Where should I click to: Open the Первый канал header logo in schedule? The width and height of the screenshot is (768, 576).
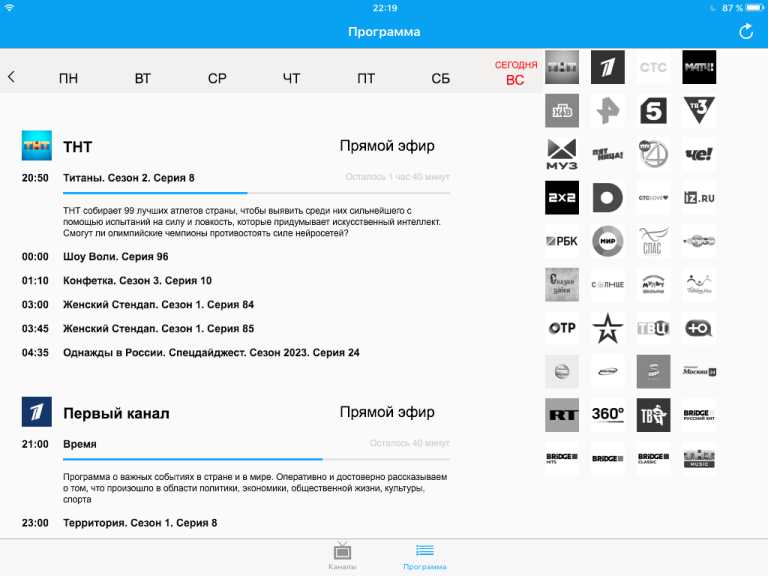pos(37,412)
